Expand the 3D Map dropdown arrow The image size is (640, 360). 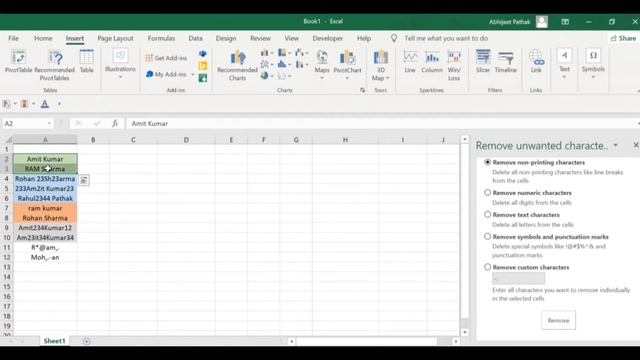click(387, 78)
